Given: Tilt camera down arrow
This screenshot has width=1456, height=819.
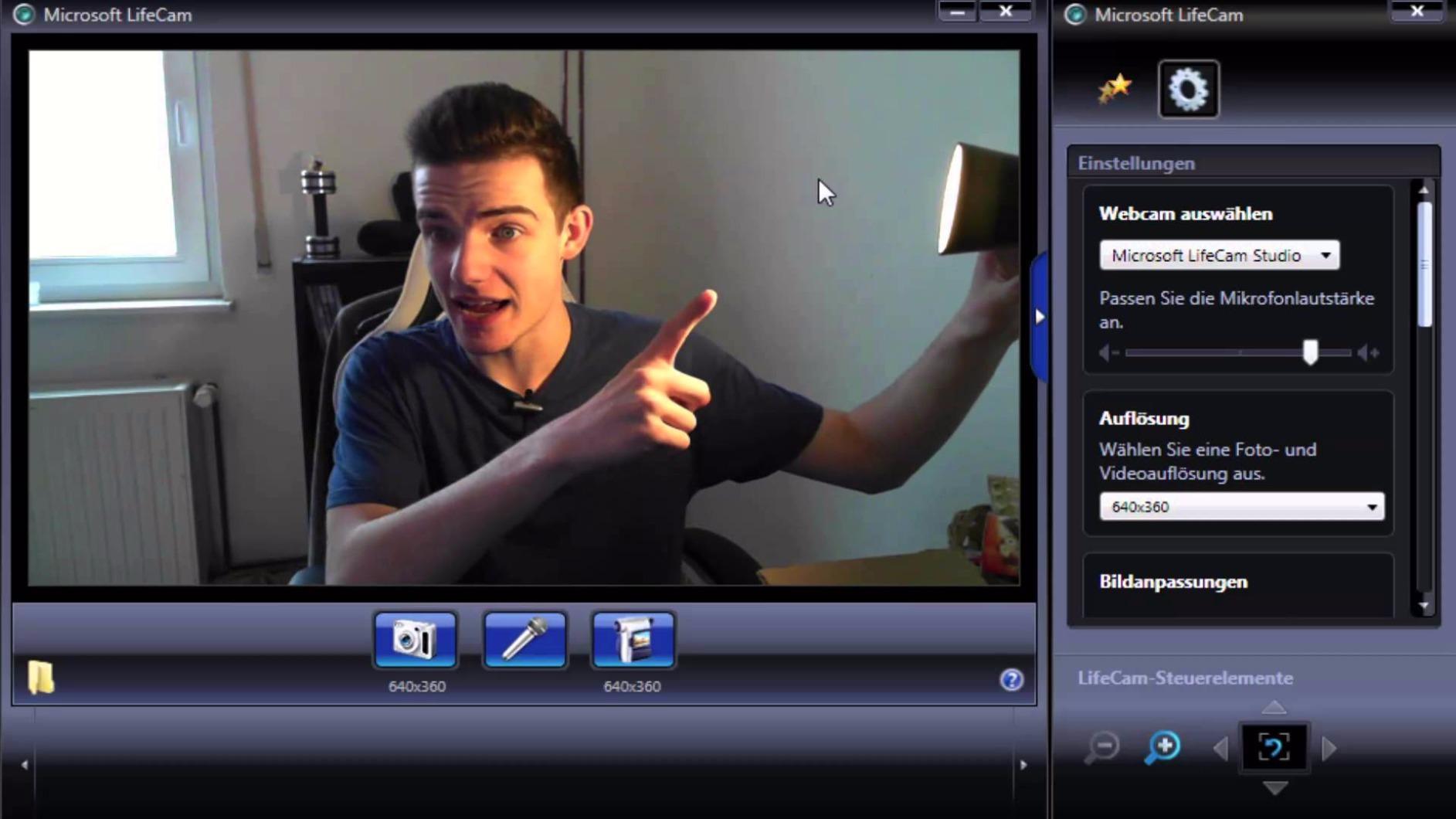Looking at the screenshot, I should (1274, 787).
